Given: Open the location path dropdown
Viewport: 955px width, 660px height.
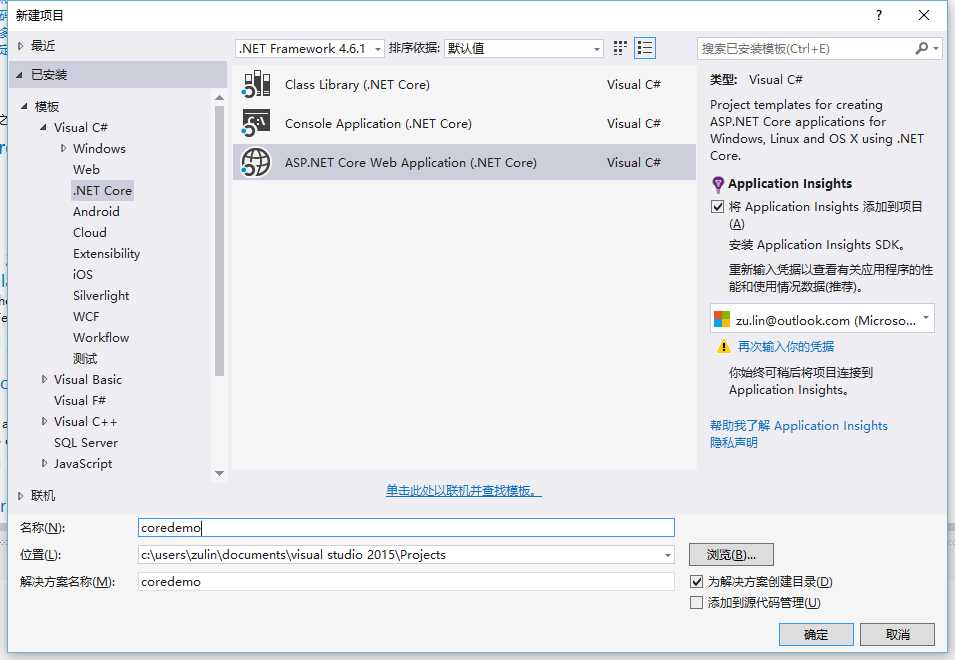Looking at the screenshot, I should [x=668, y=555].
